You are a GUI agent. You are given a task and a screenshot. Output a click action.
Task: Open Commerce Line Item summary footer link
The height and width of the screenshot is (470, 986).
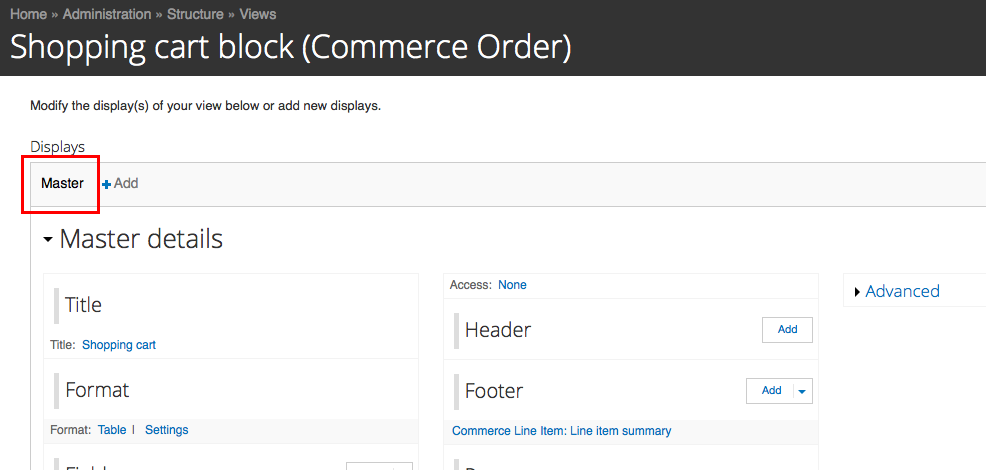[x=561, y=431]
